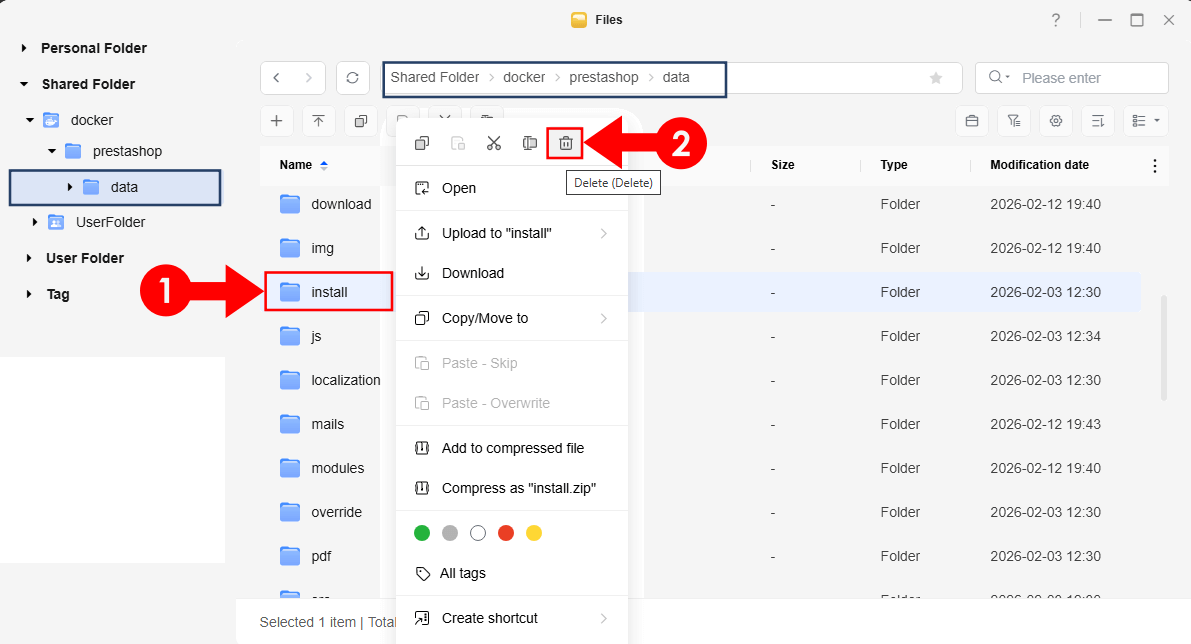Click the Copy icon in context menu
The image size is (1191, 644).
click(x=422, y=144)
